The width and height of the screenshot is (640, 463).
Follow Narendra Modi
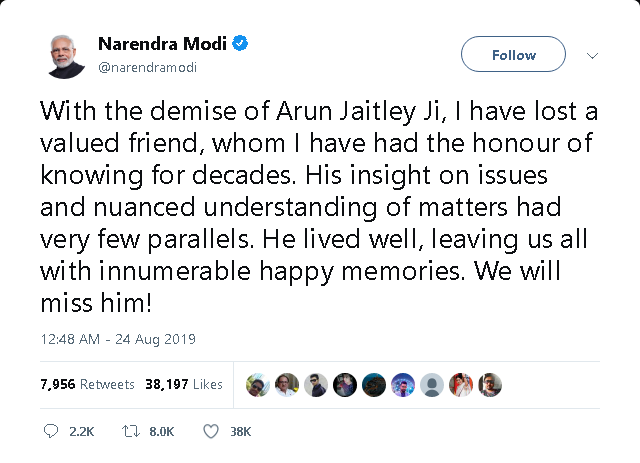click(x=513, y=55)
